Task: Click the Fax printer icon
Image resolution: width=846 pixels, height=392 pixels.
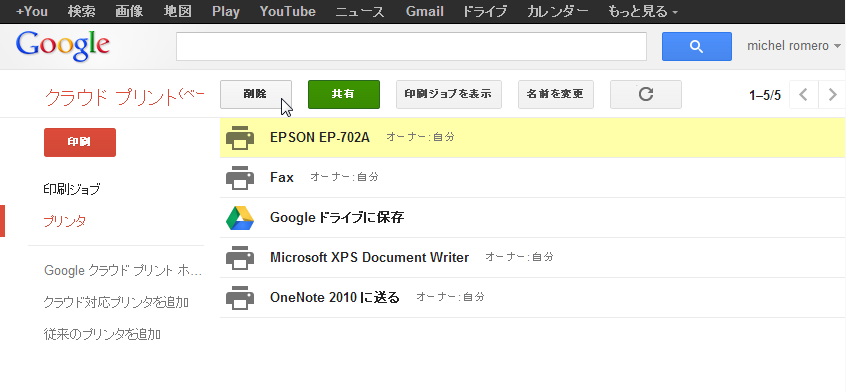Action: (240, 177)
